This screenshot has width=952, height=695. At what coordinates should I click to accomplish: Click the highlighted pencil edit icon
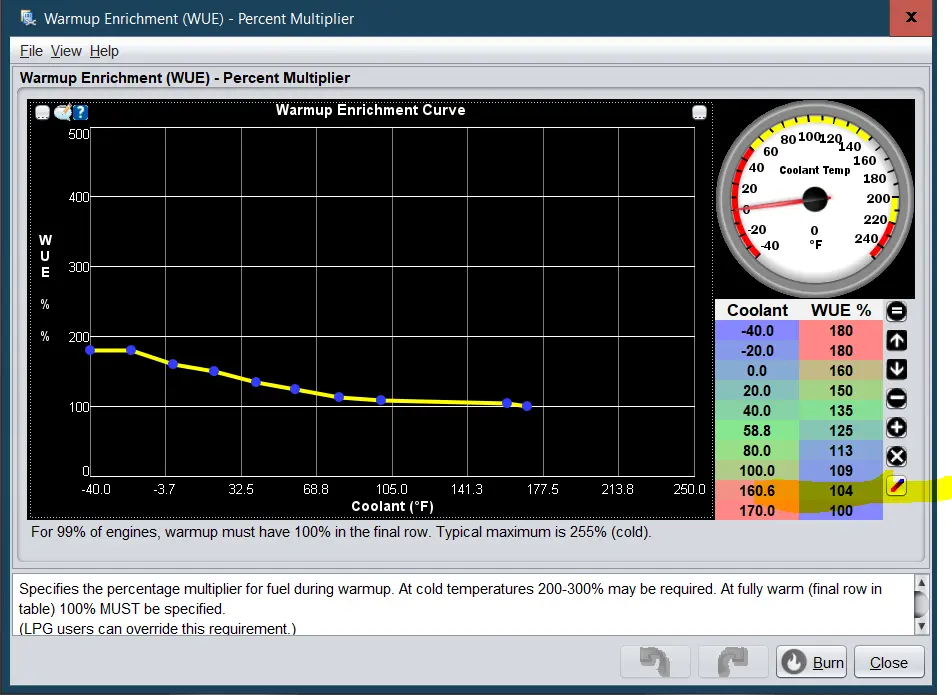coord(896,486)
